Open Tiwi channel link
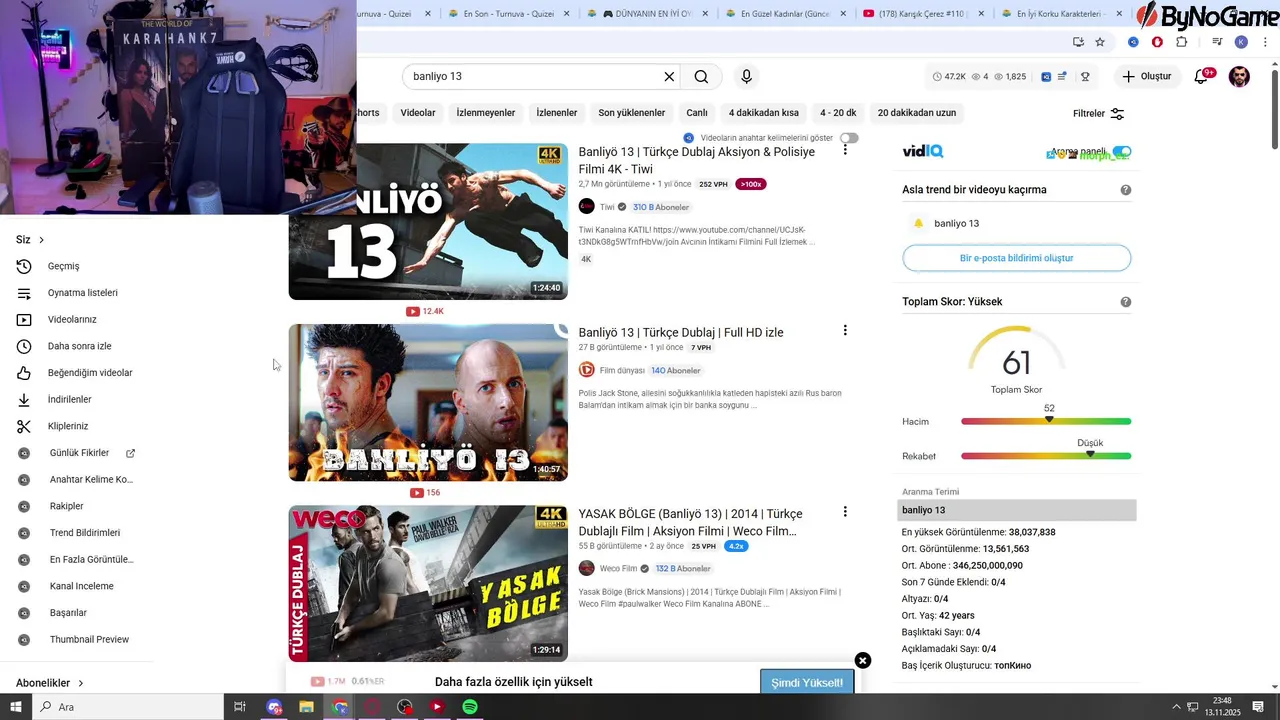The width and height of the screenshot is (1280, 720). click(x=607, y=207)
